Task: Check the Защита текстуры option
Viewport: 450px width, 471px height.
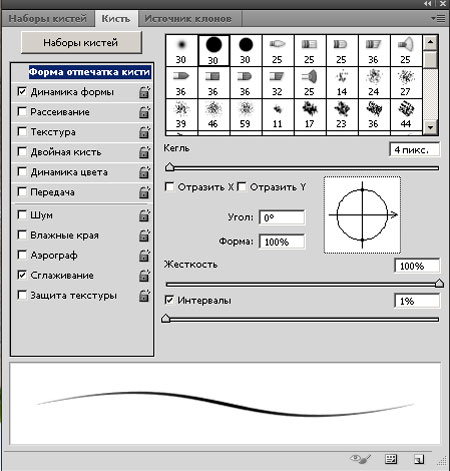Action: click(x=22, y=295)
